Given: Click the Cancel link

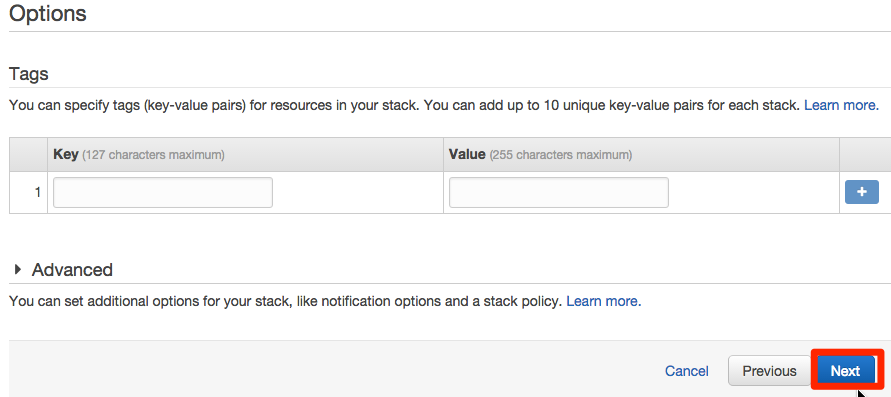Looking at the screenshot, I should (x=686, y=371).
